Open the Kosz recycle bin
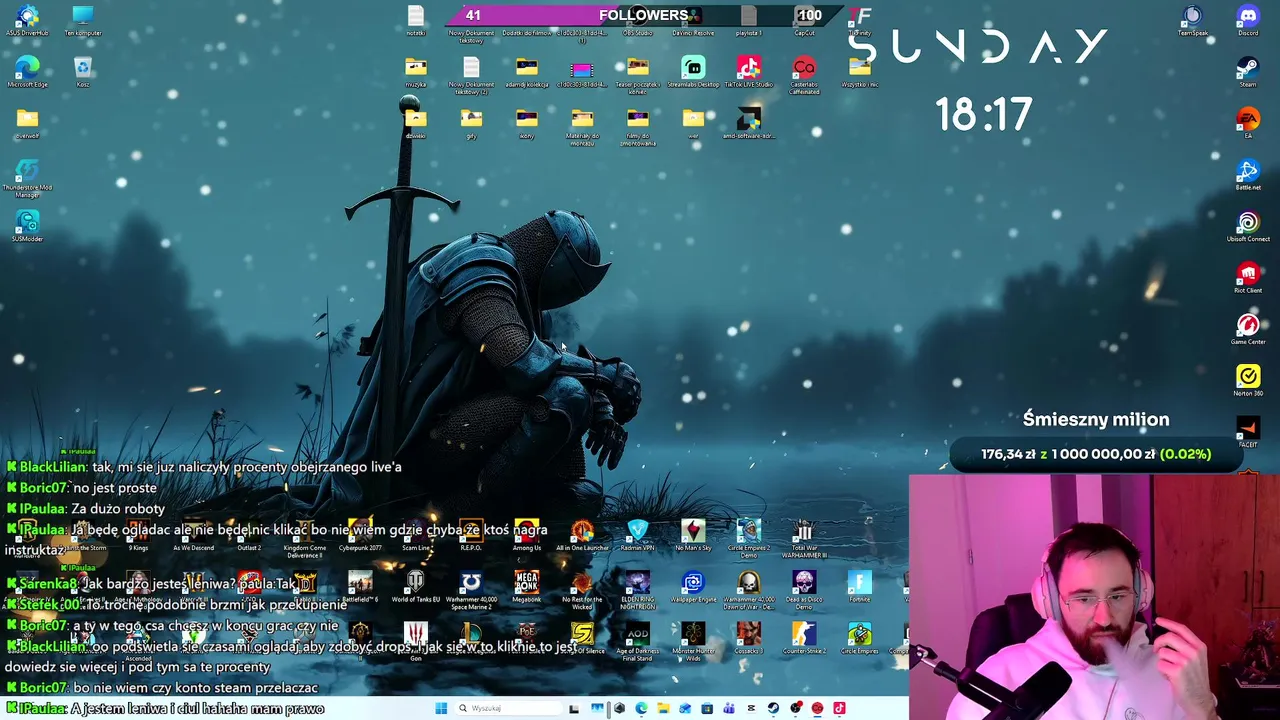Viewport: 1280px width, 720px height. (x=82, y=72)
